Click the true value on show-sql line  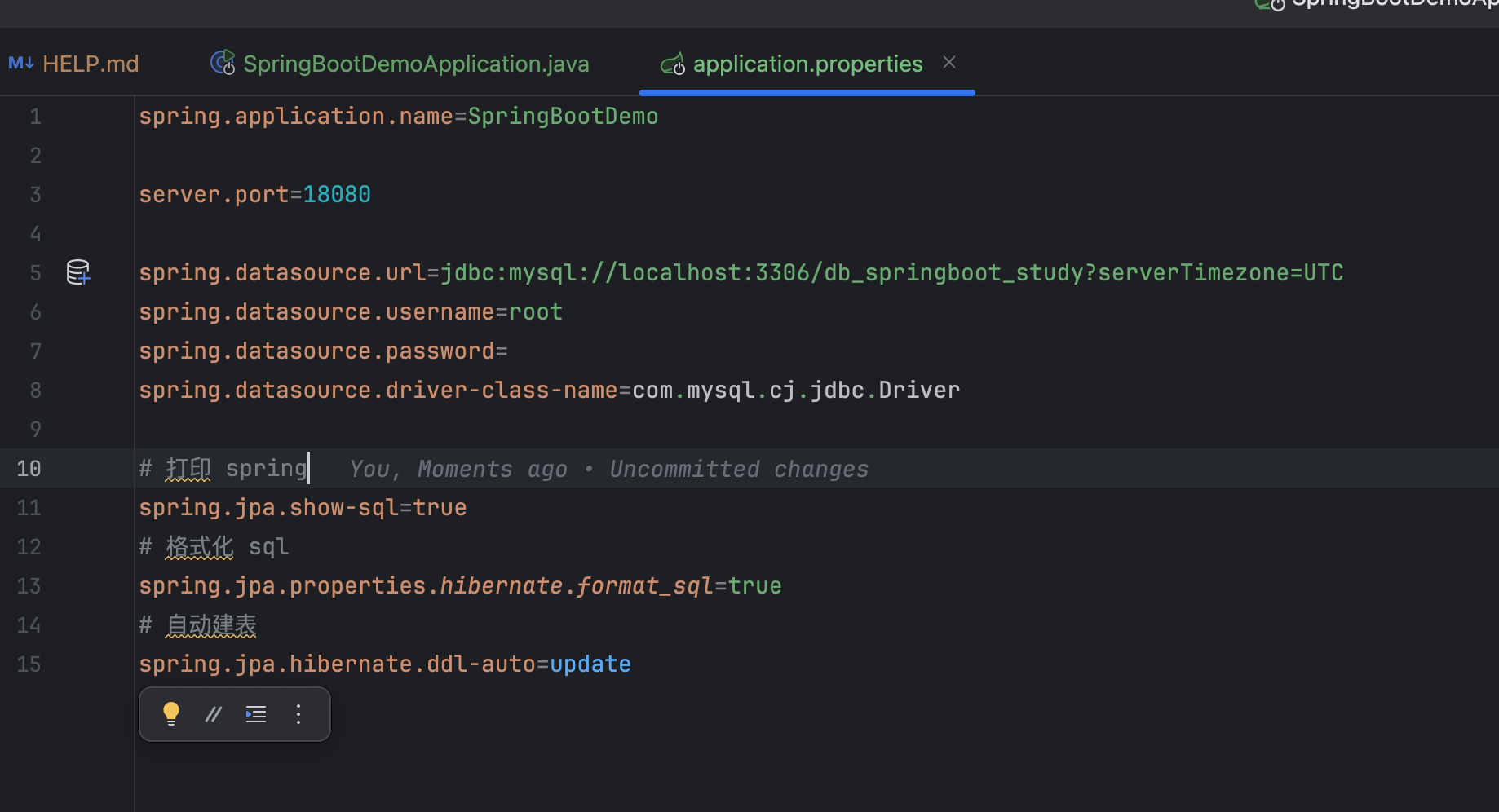(440, 508)
